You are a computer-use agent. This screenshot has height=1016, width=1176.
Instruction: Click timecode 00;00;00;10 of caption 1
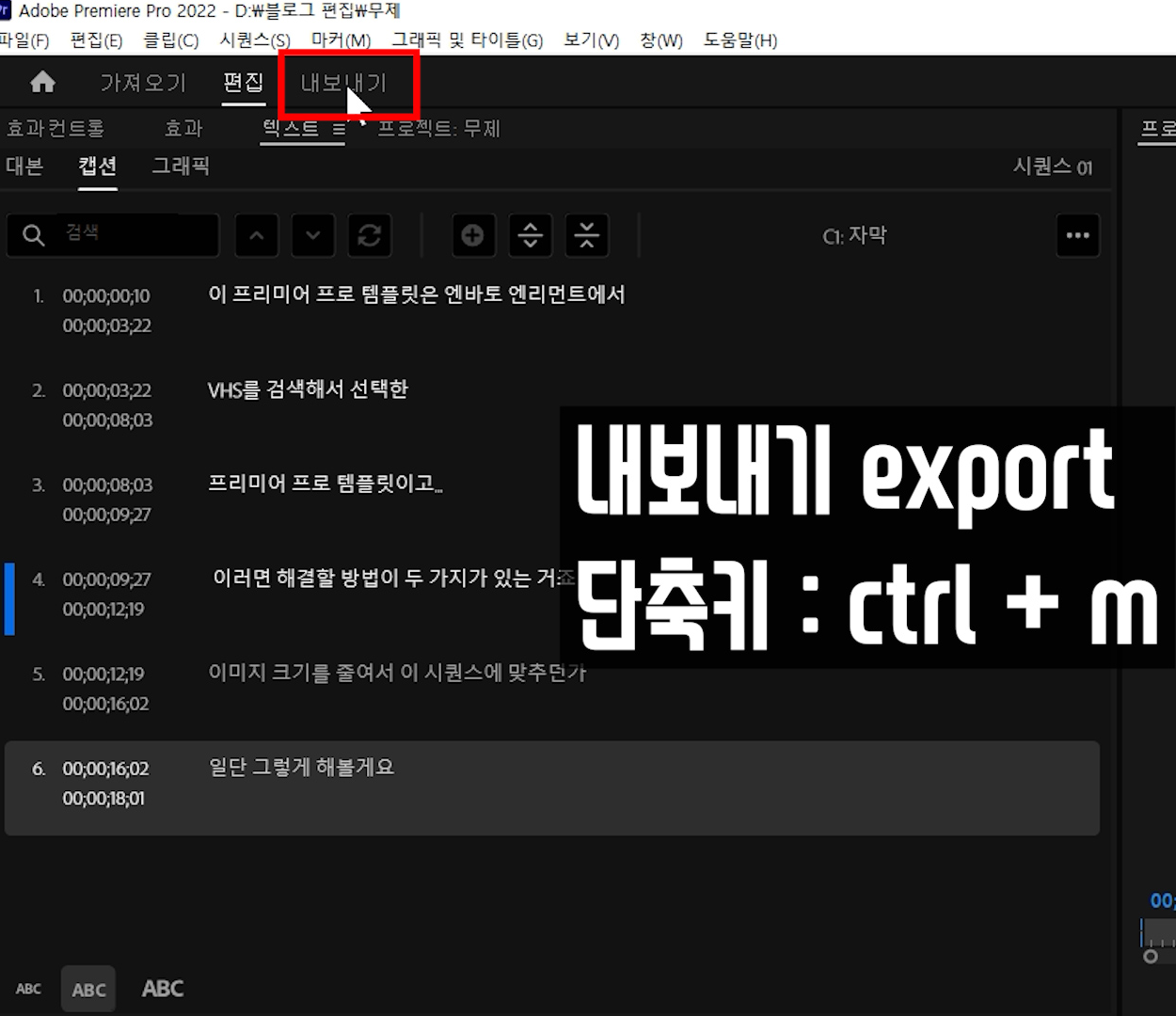106,296
